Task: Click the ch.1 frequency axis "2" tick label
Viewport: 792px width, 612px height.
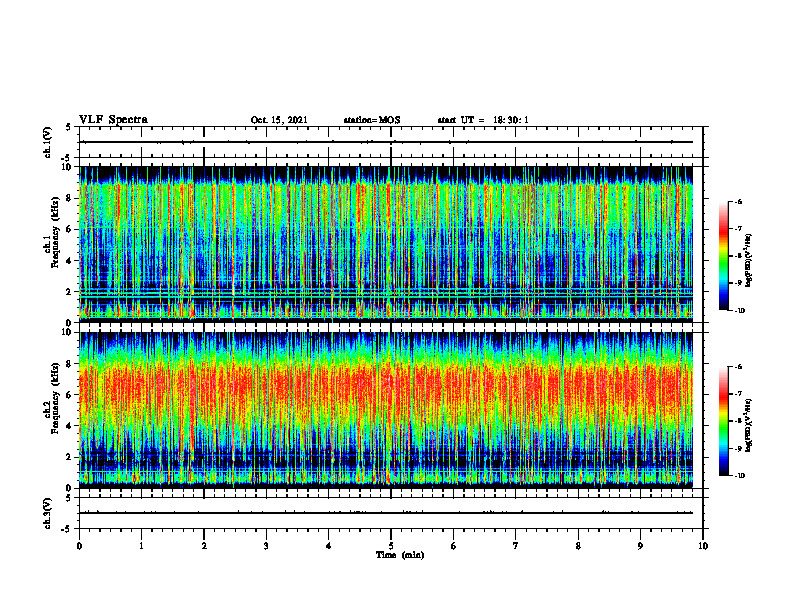Action: click(x=70, y=291)
